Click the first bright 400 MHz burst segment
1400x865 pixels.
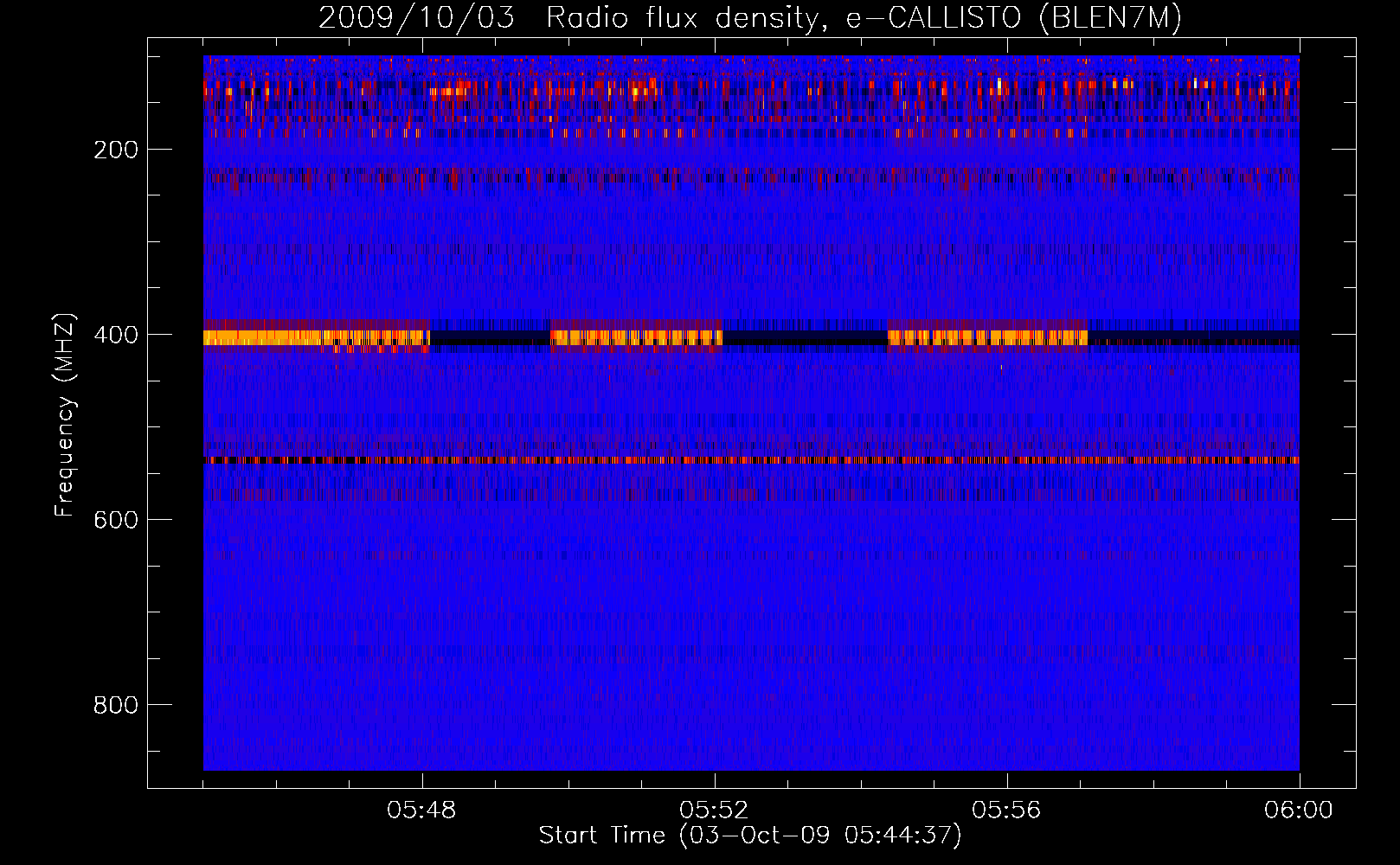click(317, 337)
